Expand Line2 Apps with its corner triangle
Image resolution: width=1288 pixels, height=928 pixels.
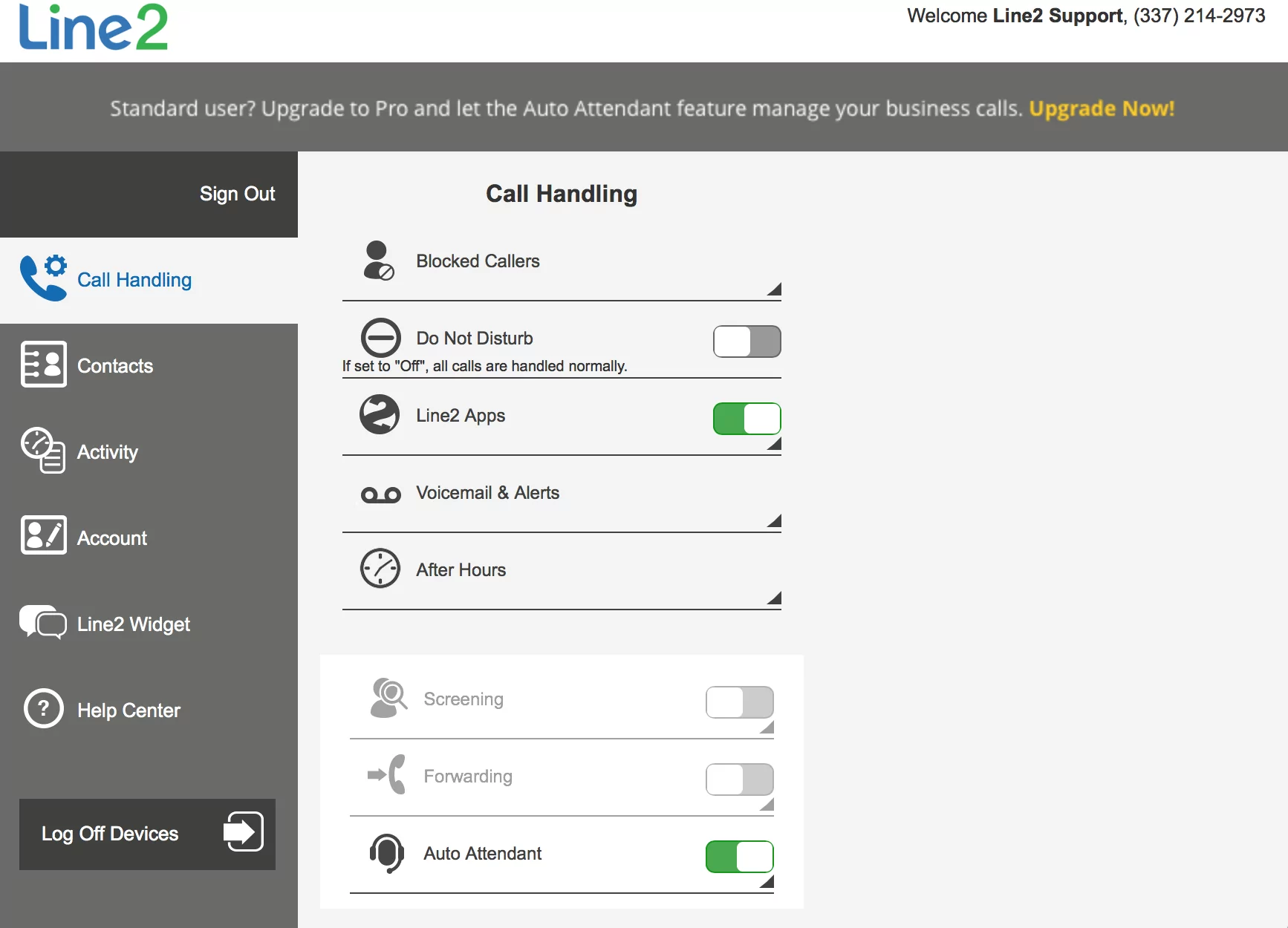pos(775,444)
